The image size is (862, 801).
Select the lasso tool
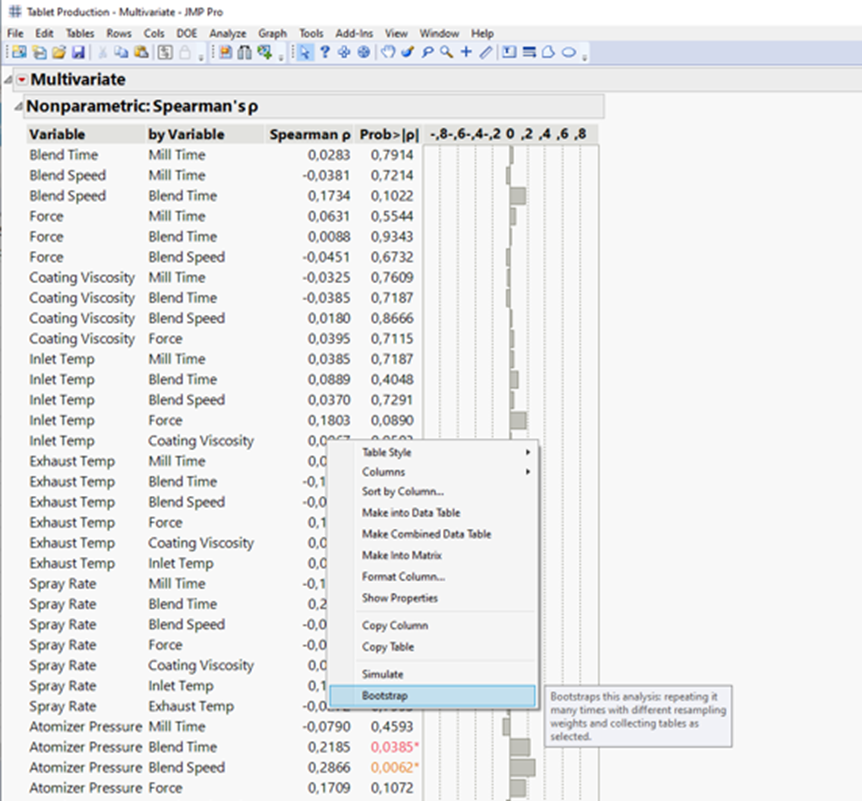(x=426, y=52)
